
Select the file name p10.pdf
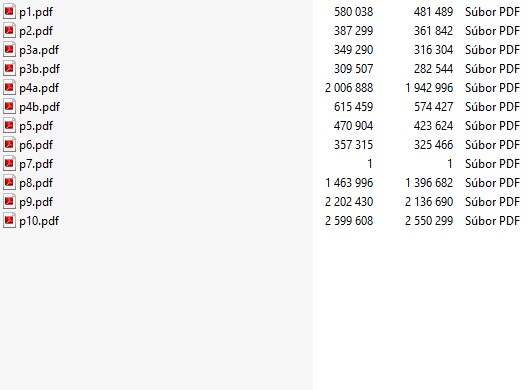pyautogui.click(x=39, y=221)
